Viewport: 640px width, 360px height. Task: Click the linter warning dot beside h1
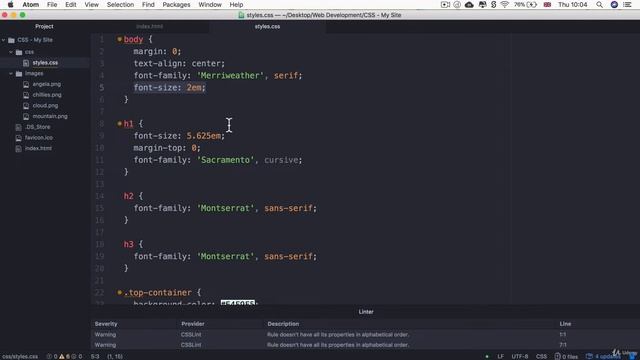[120, 123]
